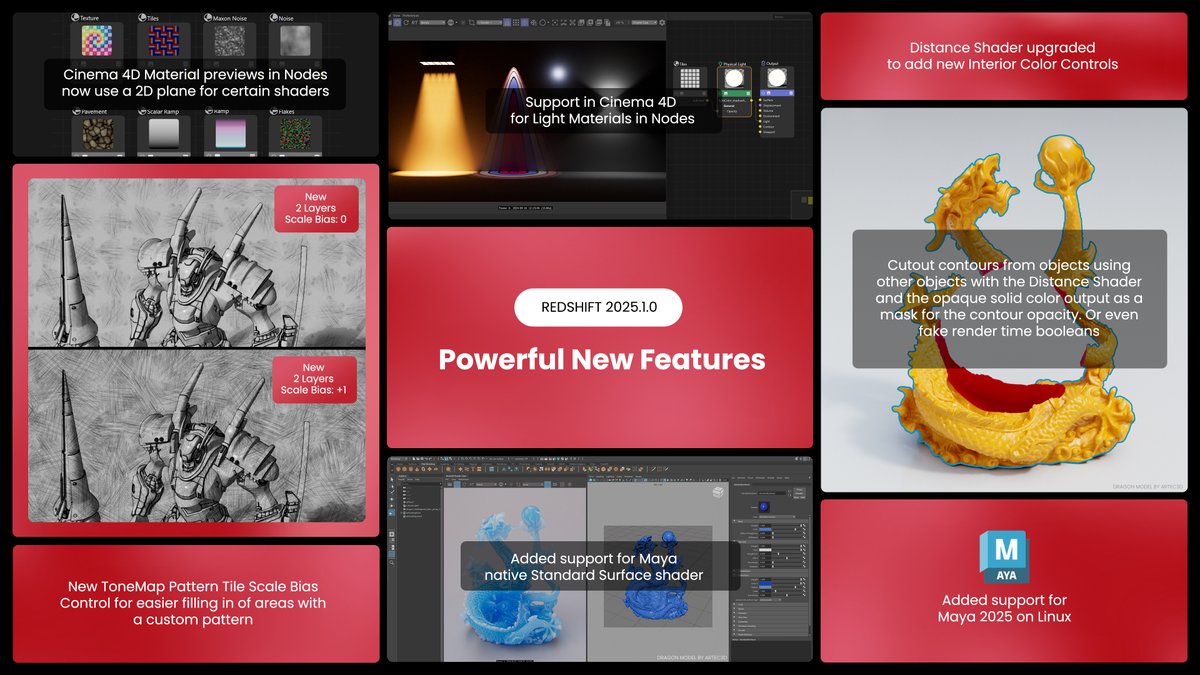Select the Tiles node in the light material graph
Image resolution: width=1200 pixels, height=675 pixels.
coord(690,84)
